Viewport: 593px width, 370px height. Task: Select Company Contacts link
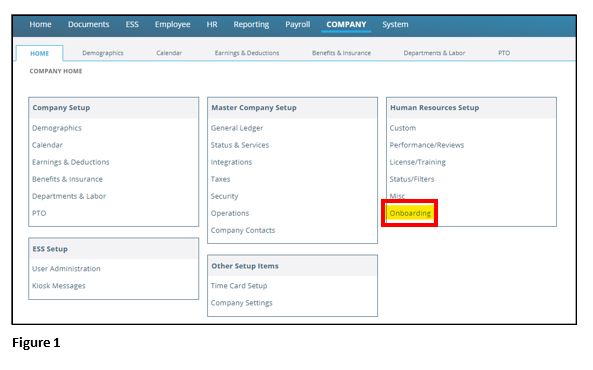tap(243, 230)
